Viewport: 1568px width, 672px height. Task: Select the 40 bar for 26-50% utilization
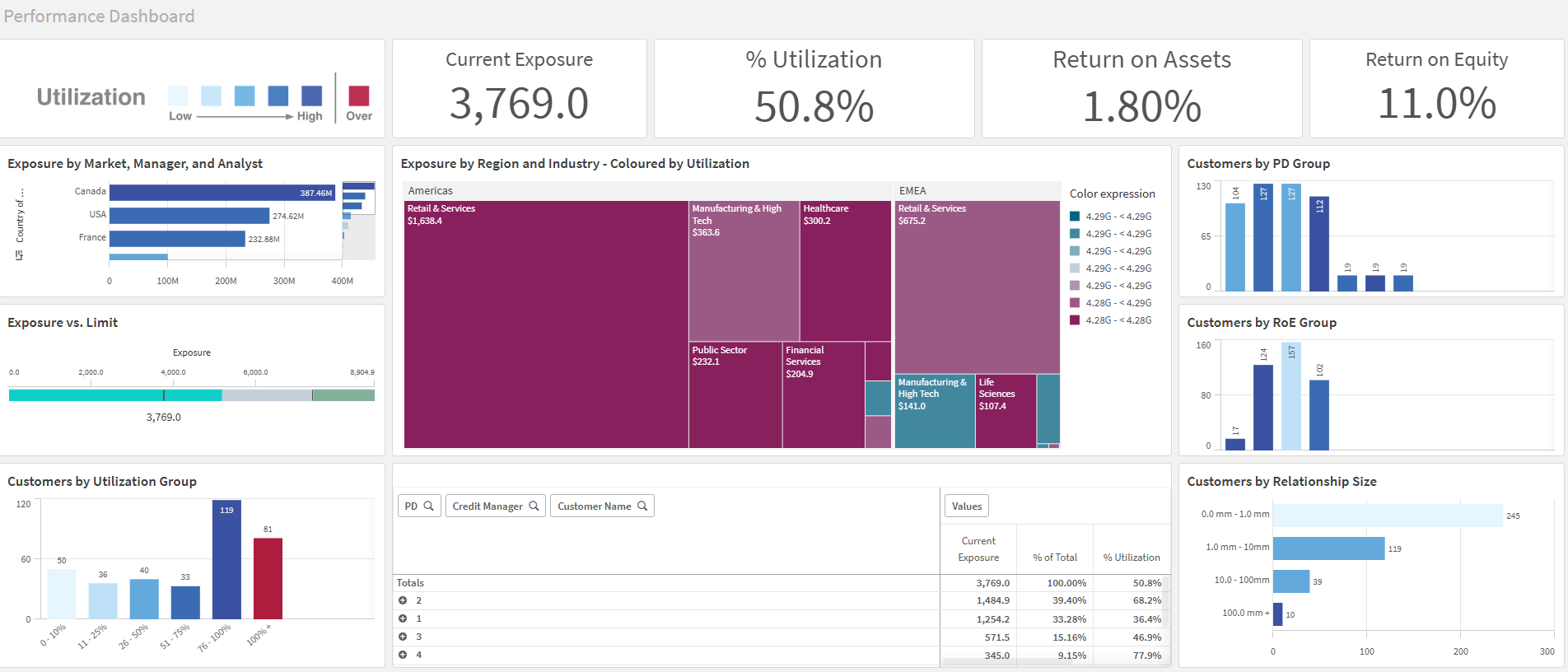tap(144, 599)
